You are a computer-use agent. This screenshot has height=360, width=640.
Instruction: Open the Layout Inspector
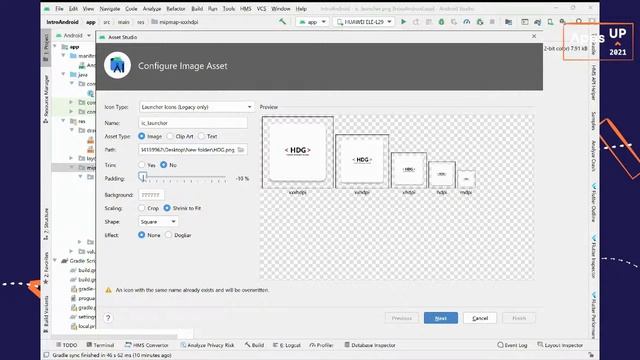pos(560,345)
